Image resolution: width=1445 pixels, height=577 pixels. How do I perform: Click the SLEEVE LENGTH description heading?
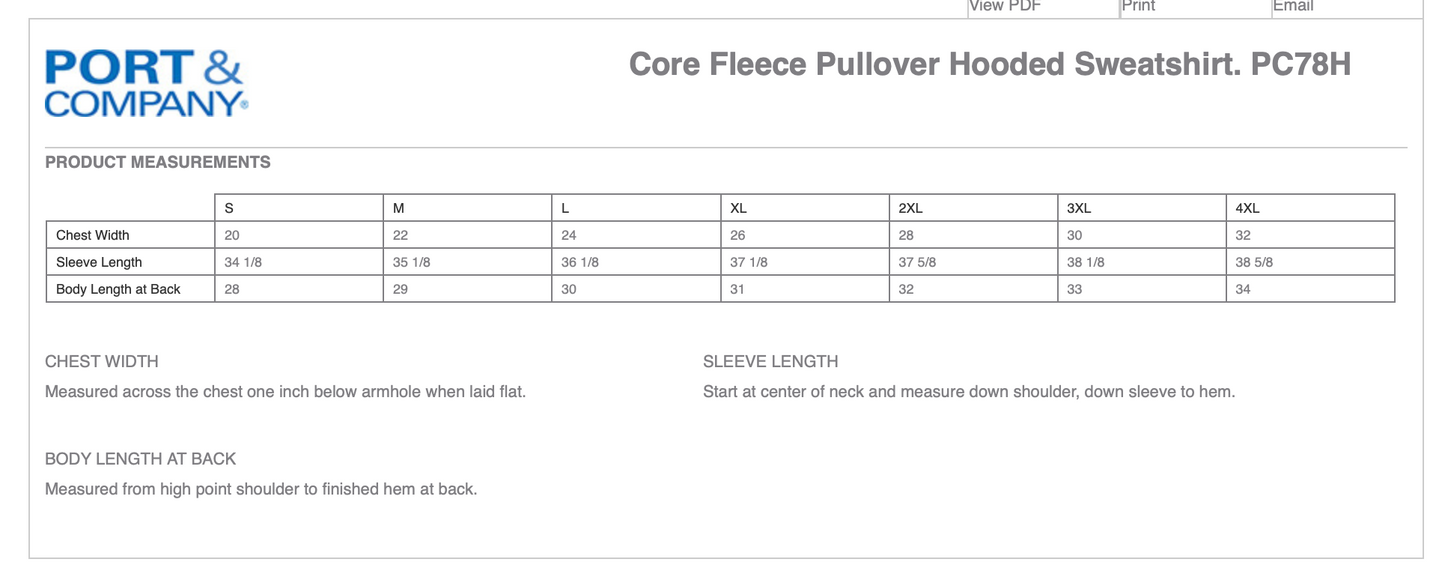tap(770, 361)
